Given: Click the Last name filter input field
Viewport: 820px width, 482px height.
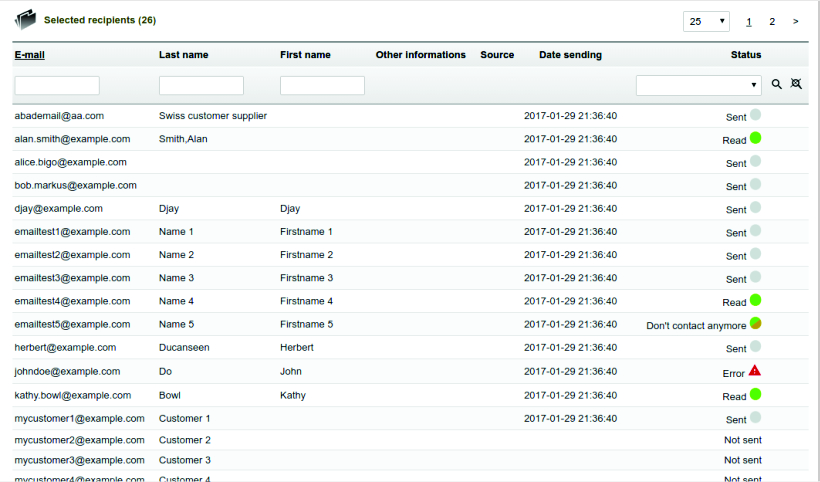Looking at the screenshot, I should [201, 86].
